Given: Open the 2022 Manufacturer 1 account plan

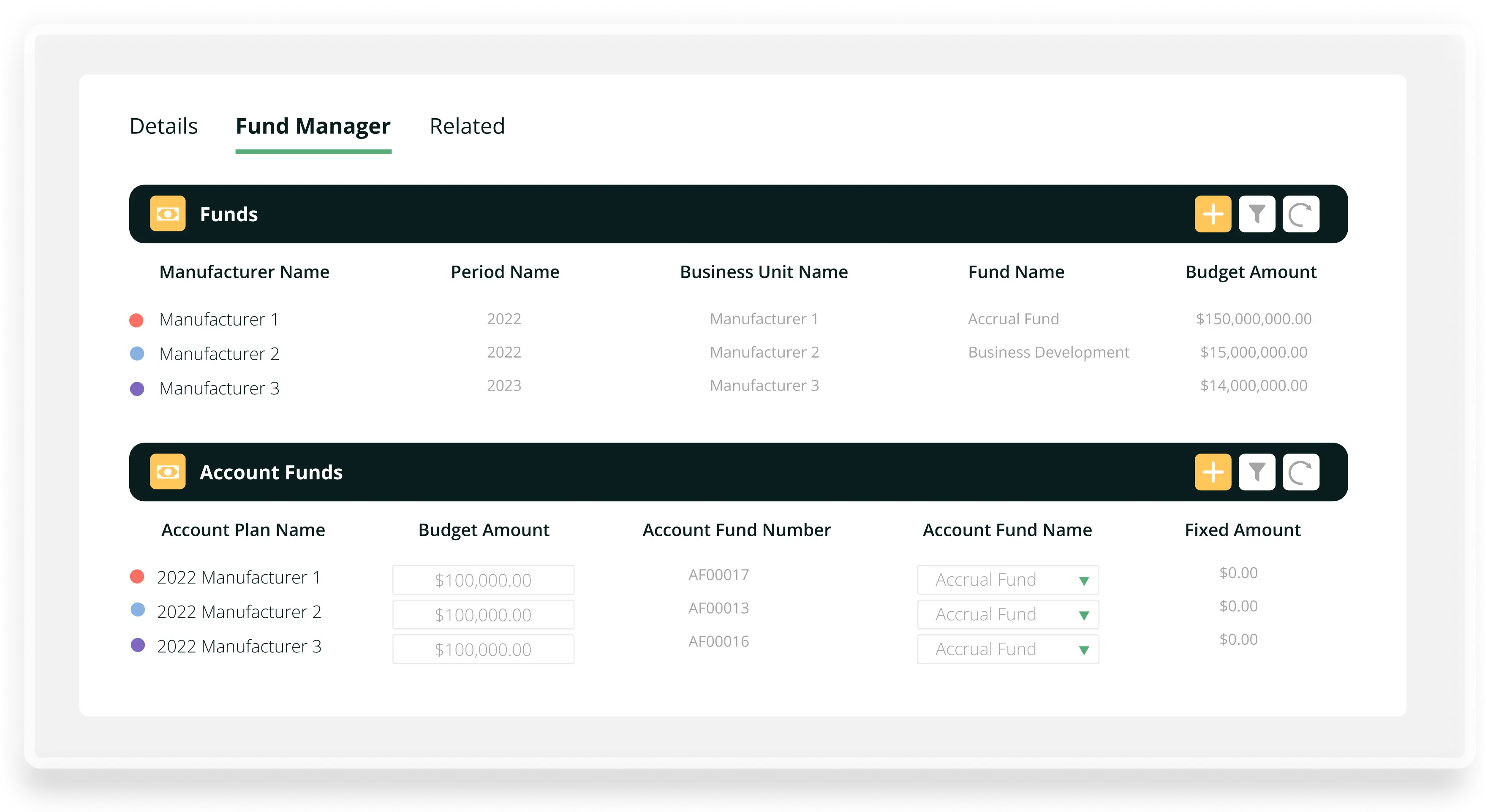Looking at the screenshot, I should [239, 577].
